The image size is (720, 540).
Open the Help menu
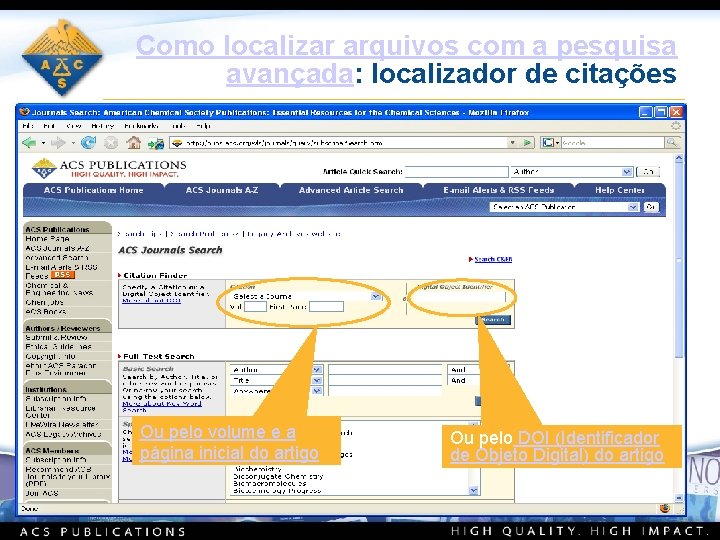203,126
